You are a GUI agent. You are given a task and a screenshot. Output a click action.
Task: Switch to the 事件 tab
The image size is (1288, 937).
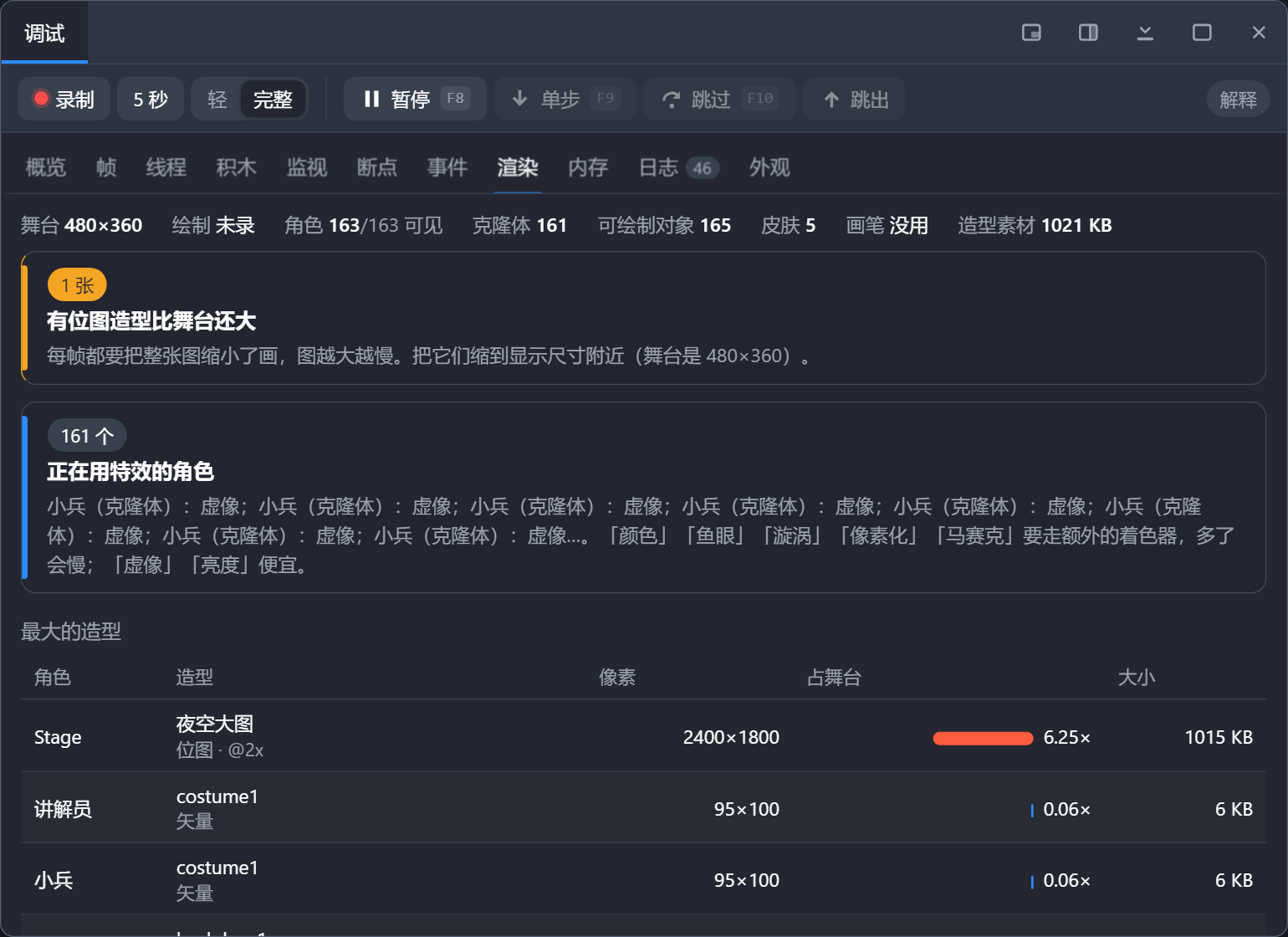point(447,167)
